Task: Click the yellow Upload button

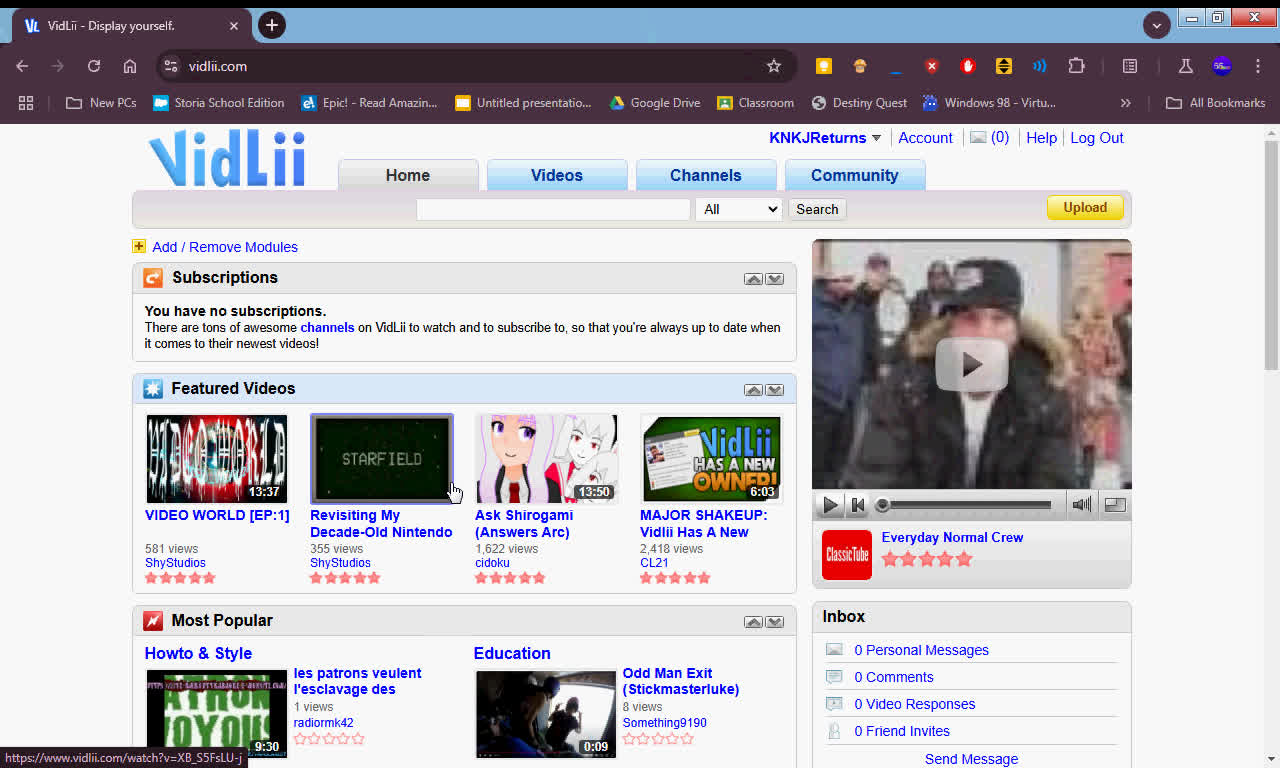Action: tap(1085, 208)
